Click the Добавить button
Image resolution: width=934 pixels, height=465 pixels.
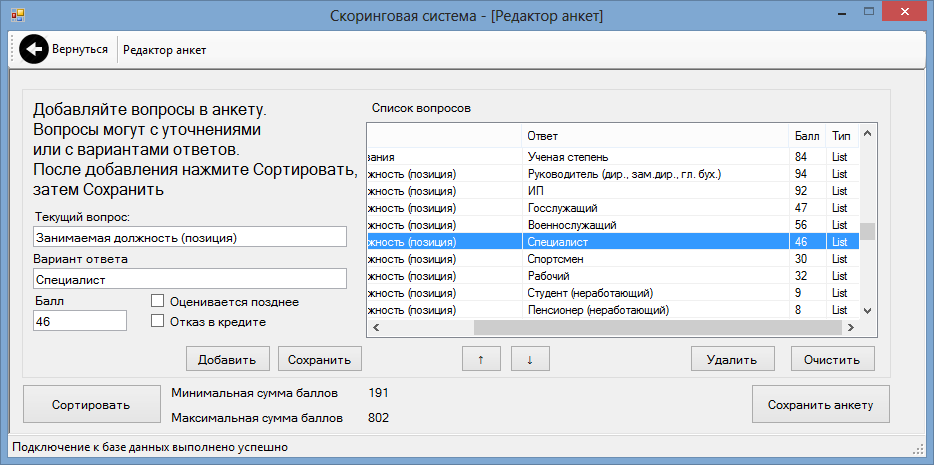point(228,359)
